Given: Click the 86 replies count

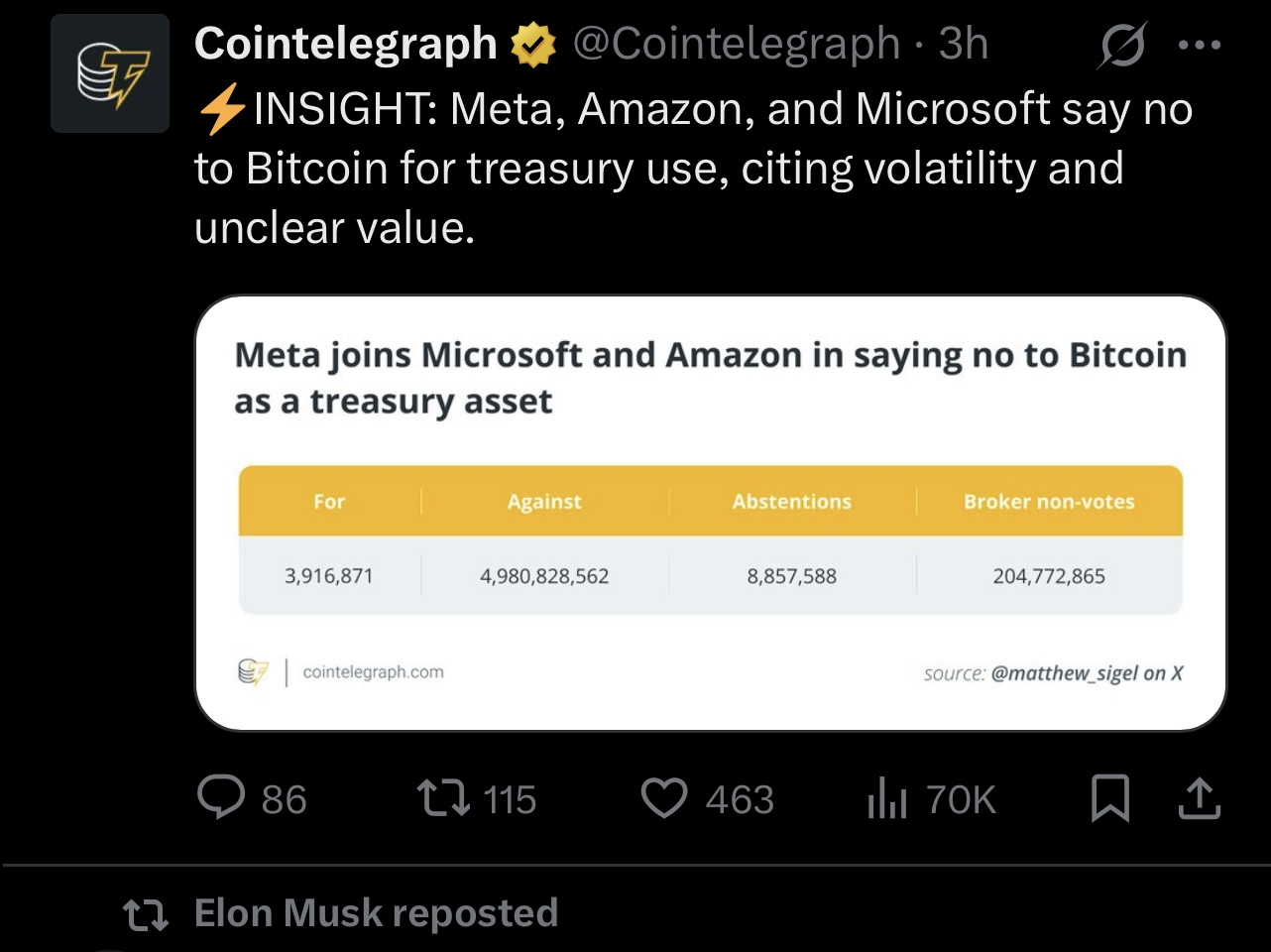Looking at the screenshot, I should click(285, 799).
